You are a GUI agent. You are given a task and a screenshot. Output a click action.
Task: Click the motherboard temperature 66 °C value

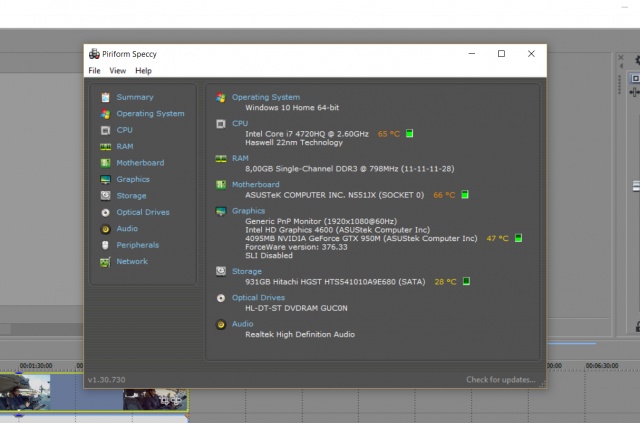444,195
